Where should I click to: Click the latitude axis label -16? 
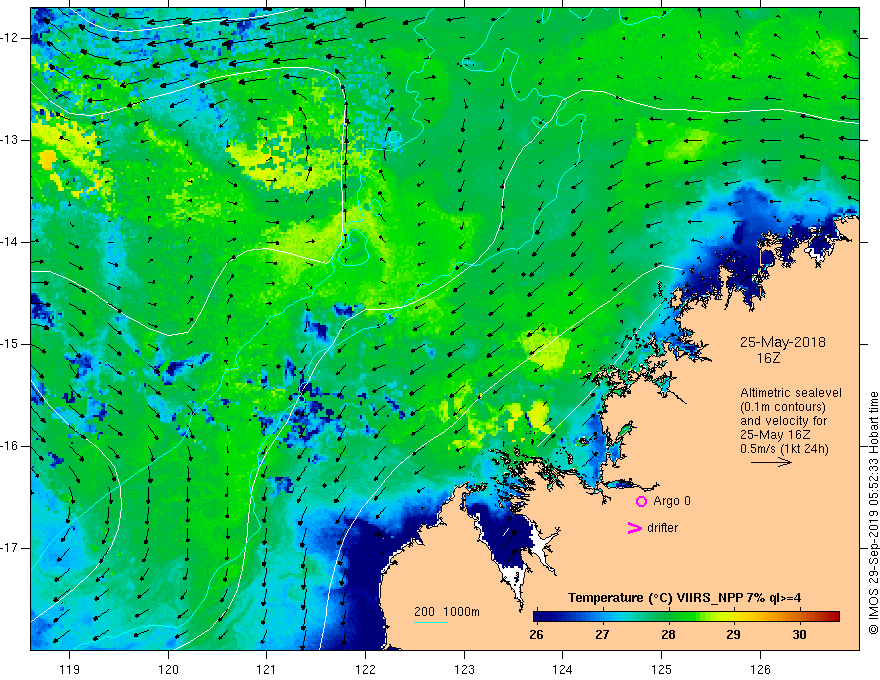(x=10, y=446)
